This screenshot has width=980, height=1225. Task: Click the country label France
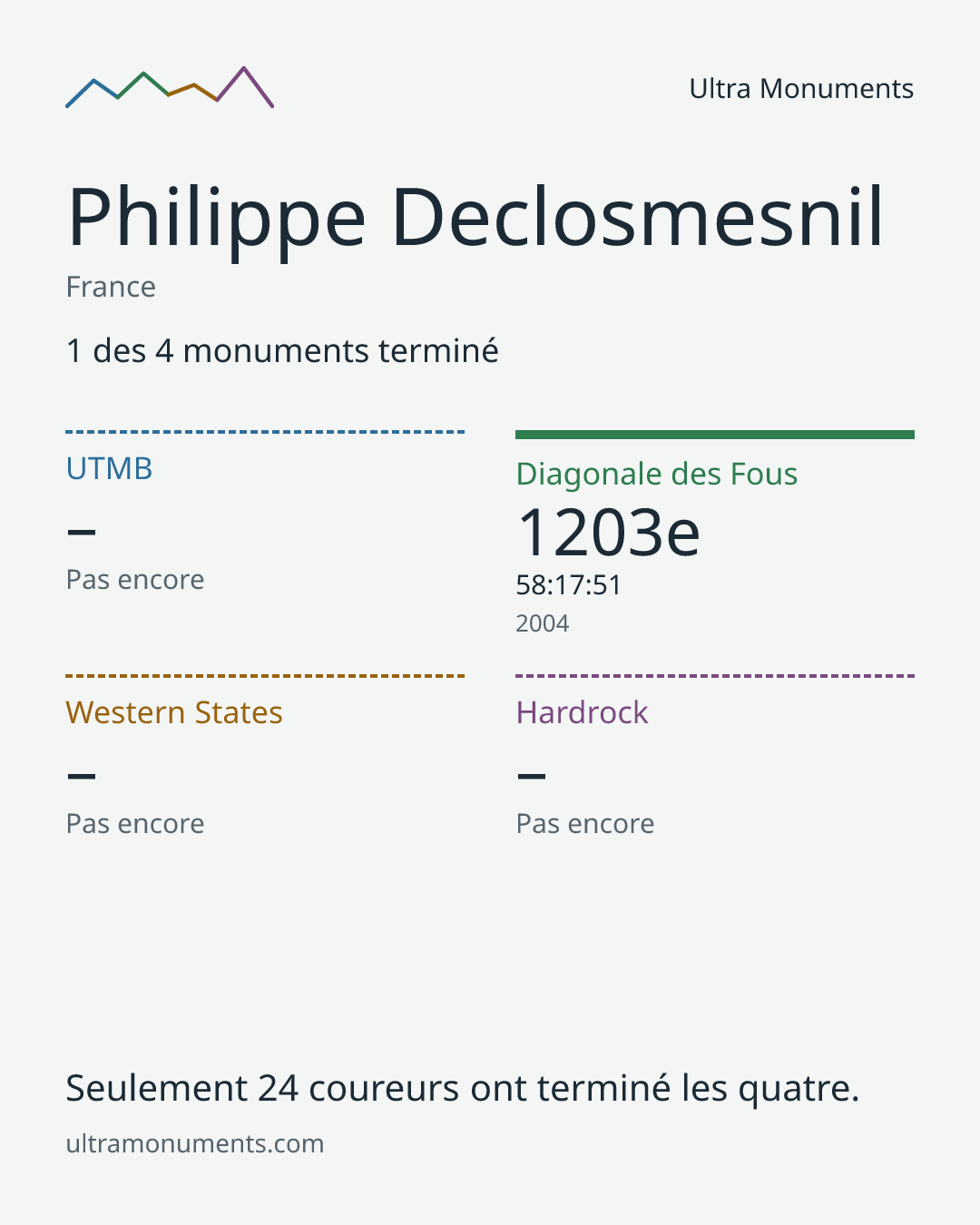point(111,287)
